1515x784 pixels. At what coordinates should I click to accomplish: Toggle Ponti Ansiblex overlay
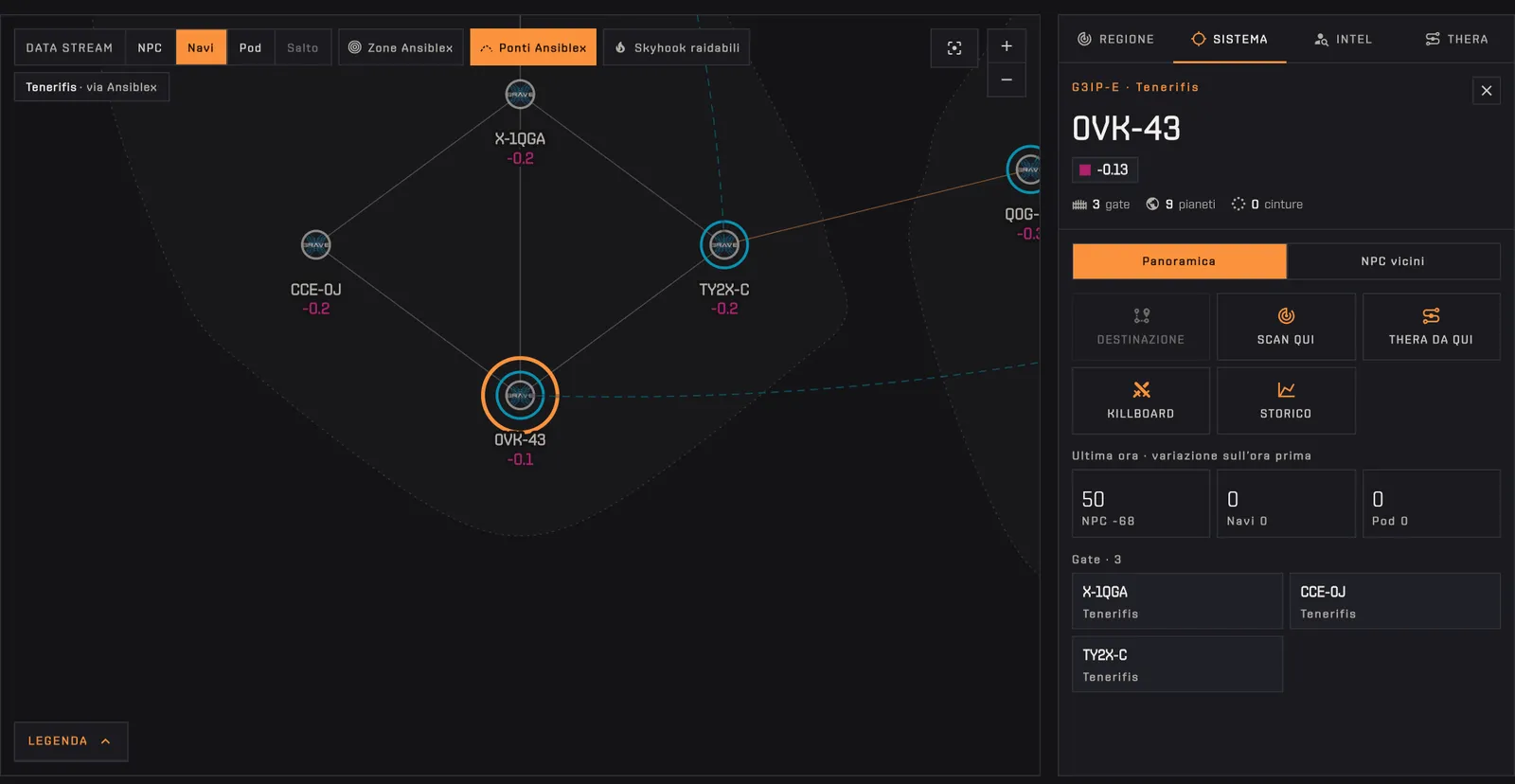[533, 47]
